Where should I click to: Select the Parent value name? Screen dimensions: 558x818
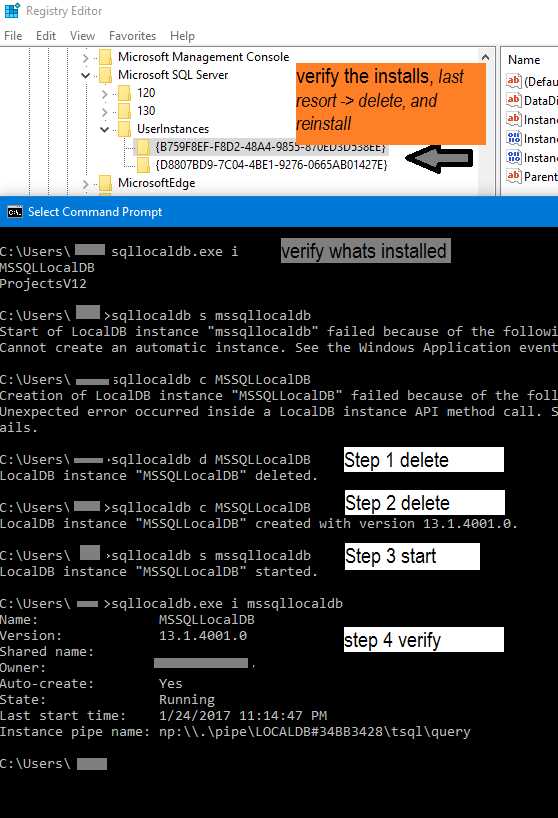[x=541, y=177]
